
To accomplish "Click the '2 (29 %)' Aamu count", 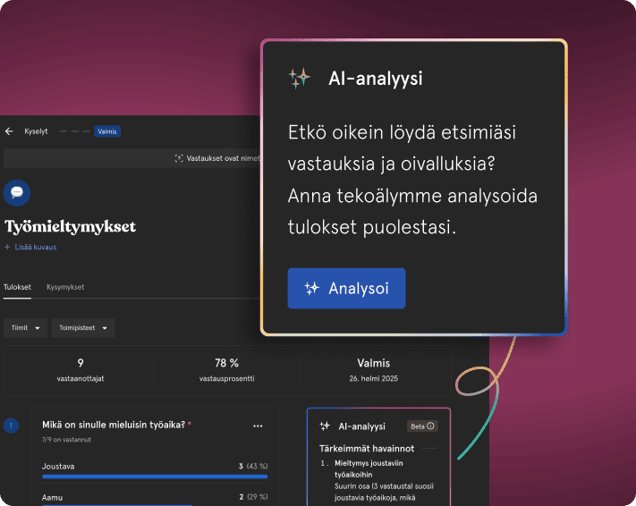I will point(254,497).
